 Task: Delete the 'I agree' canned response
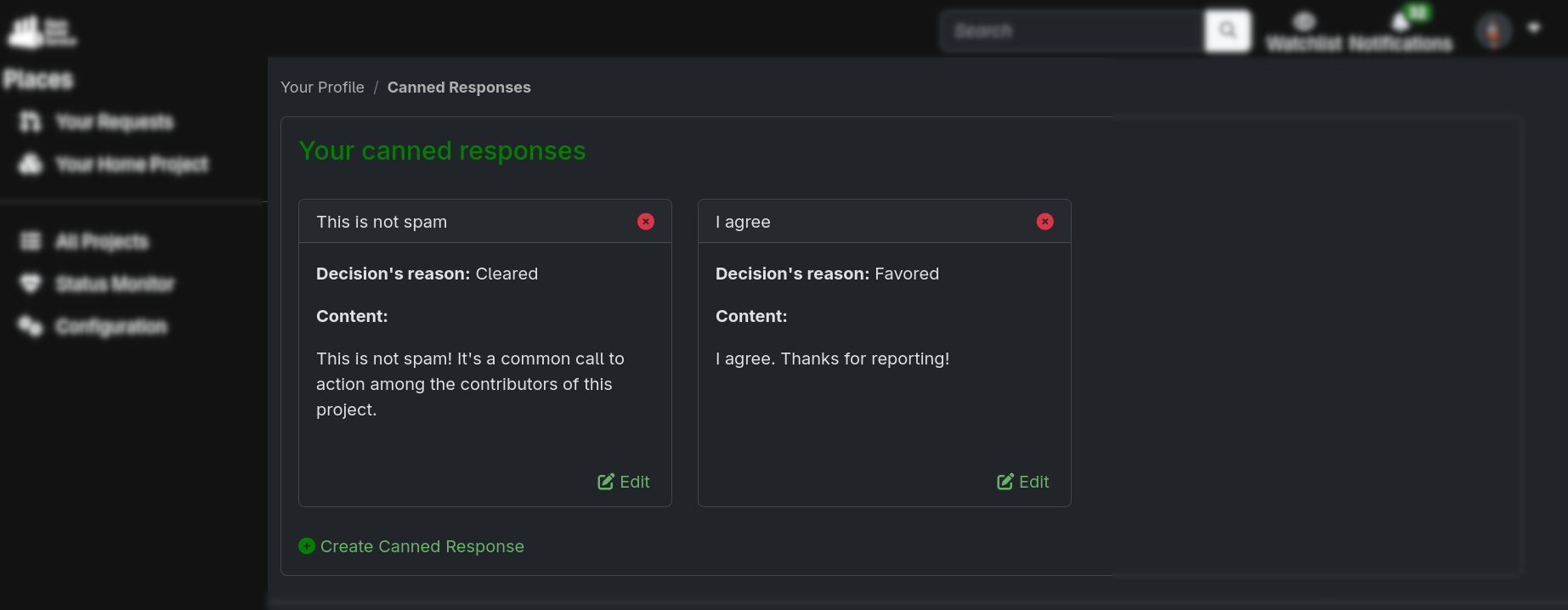pos(1045,222)
